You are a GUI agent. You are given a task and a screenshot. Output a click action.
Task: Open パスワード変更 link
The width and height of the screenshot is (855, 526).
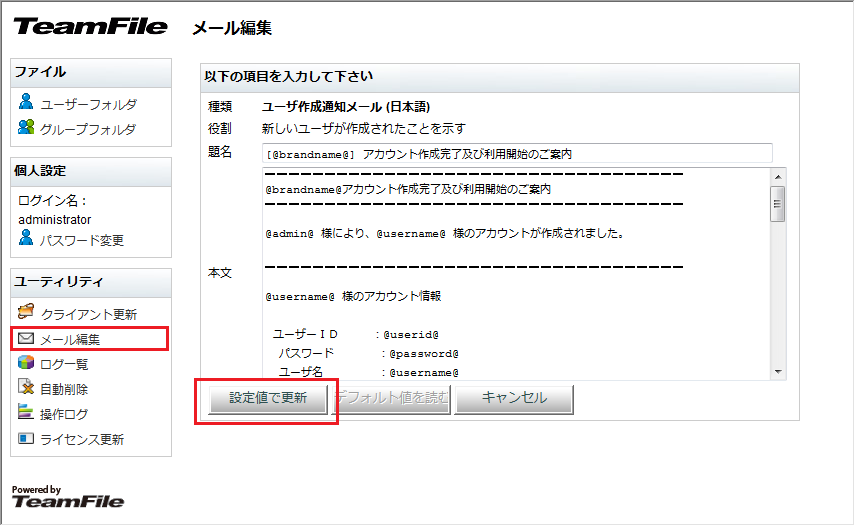[x=82, y=240]
